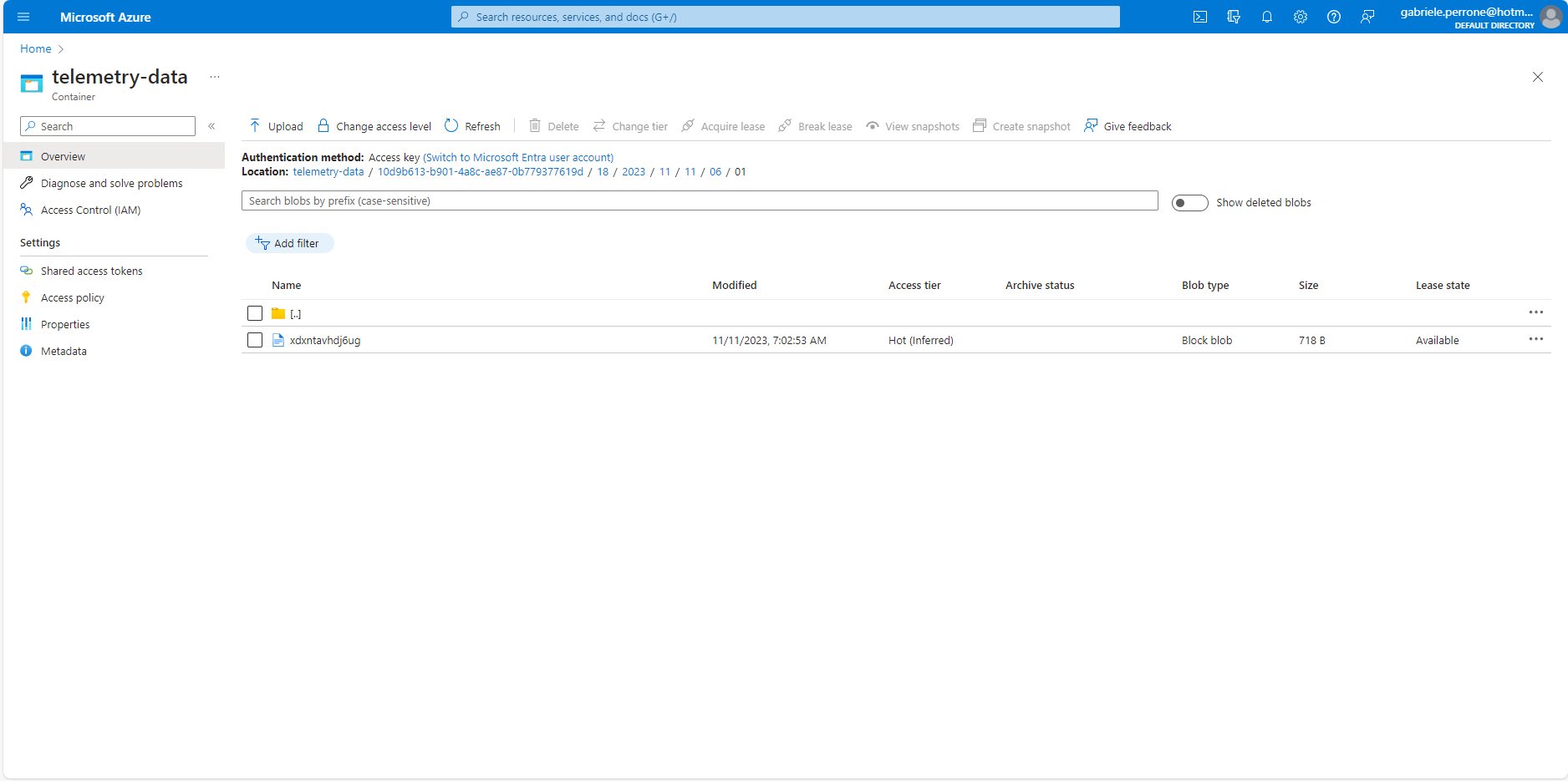Refresh the blob list
1568x781 pixels.
tap(472, 125)
